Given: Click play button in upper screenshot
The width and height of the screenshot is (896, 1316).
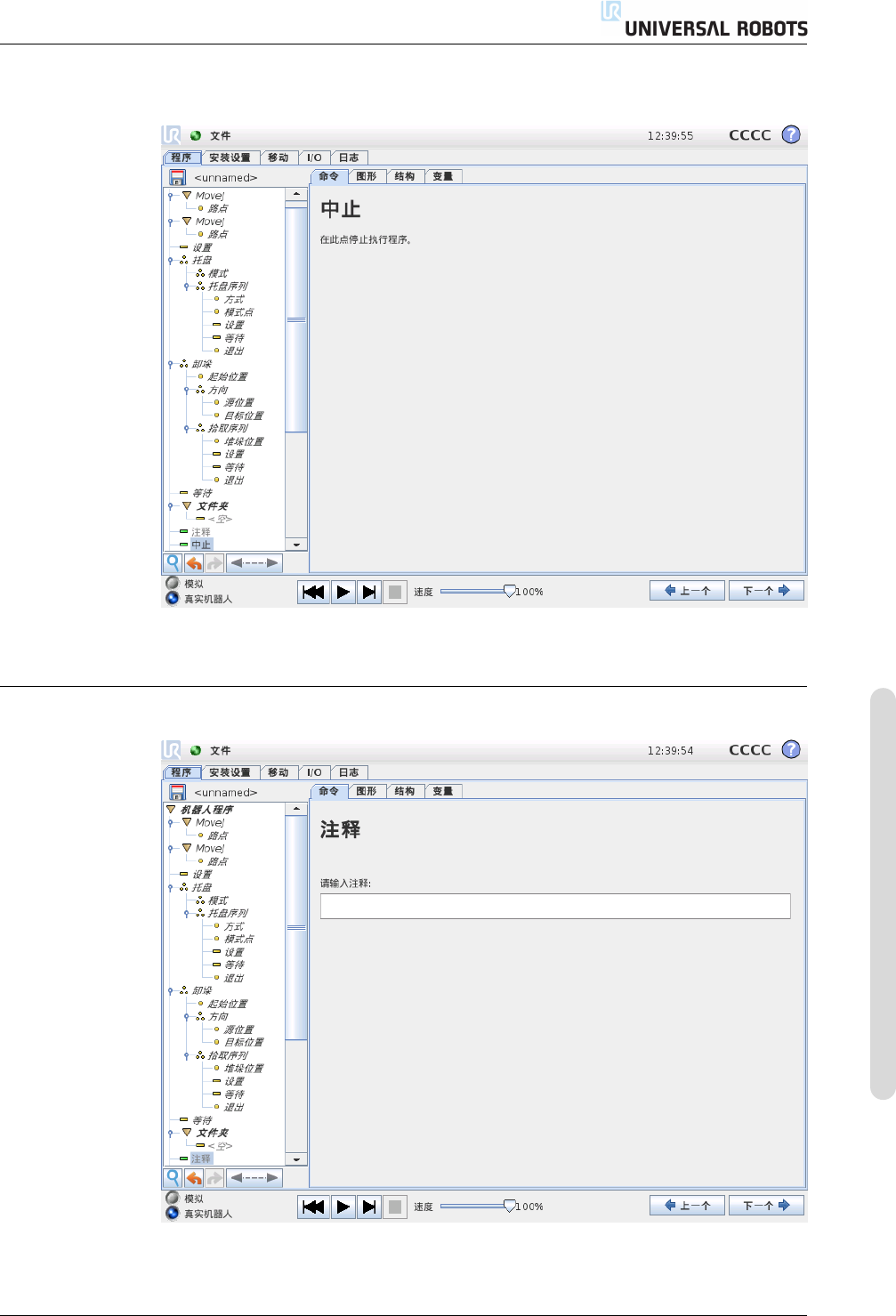Looking at the screenshot, I should click(x=343, y=592).
